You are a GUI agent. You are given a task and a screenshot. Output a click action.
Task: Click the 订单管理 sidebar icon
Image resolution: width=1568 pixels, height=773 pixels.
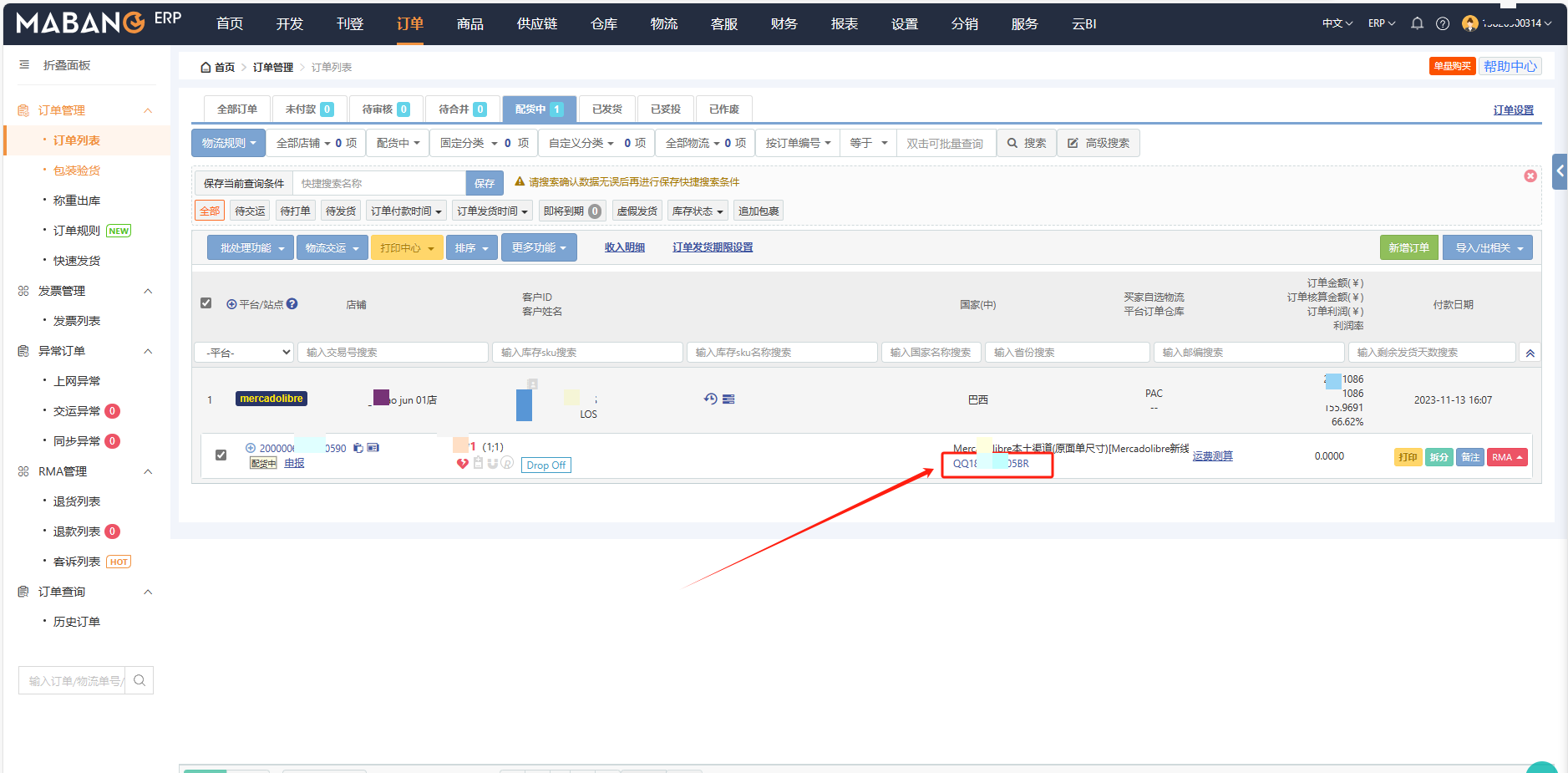point(23,110)
